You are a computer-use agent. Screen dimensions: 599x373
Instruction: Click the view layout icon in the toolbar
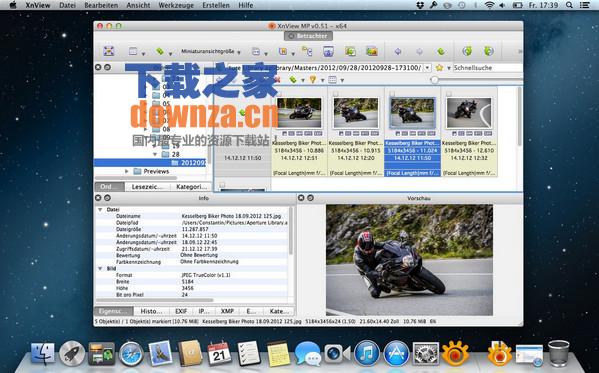pos(133,51)
